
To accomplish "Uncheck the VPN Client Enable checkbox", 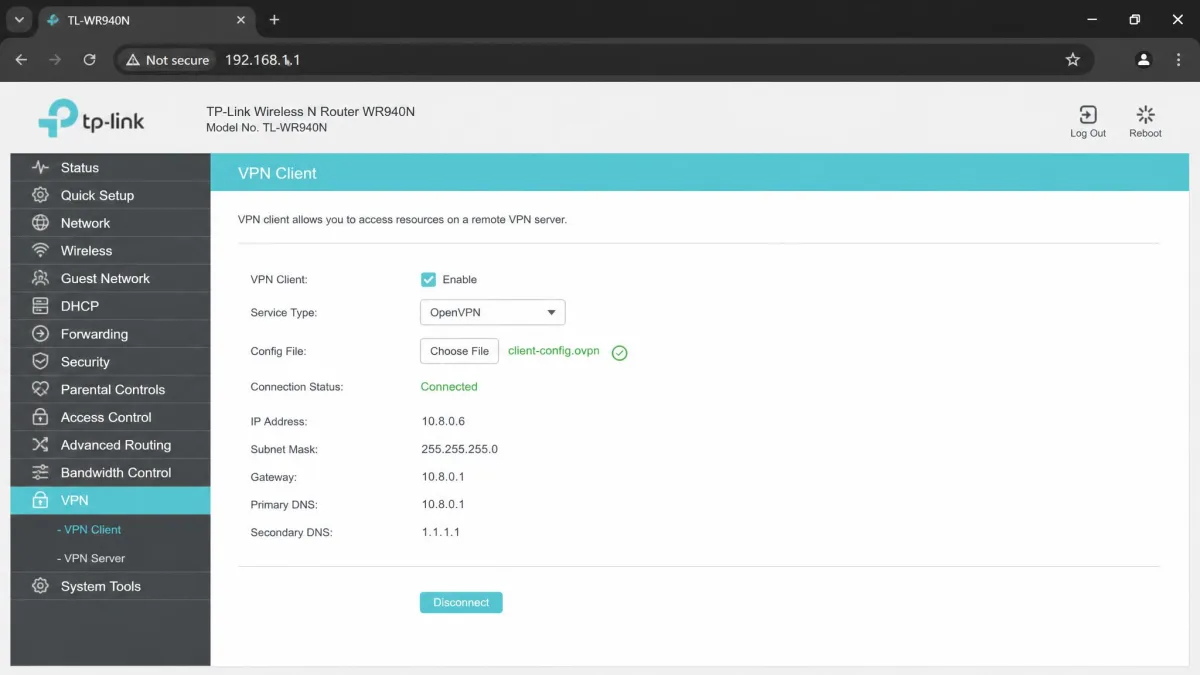I will (x=429, y=279).
